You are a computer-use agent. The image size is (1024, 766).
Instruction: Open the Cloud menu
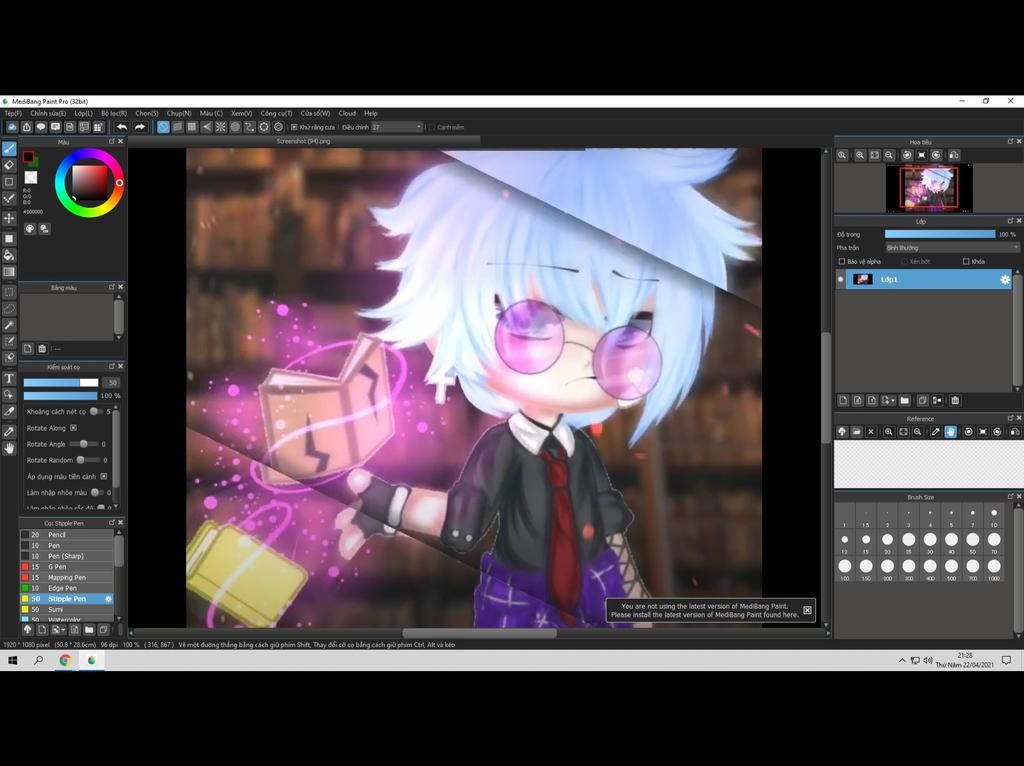tap(347, 114)
